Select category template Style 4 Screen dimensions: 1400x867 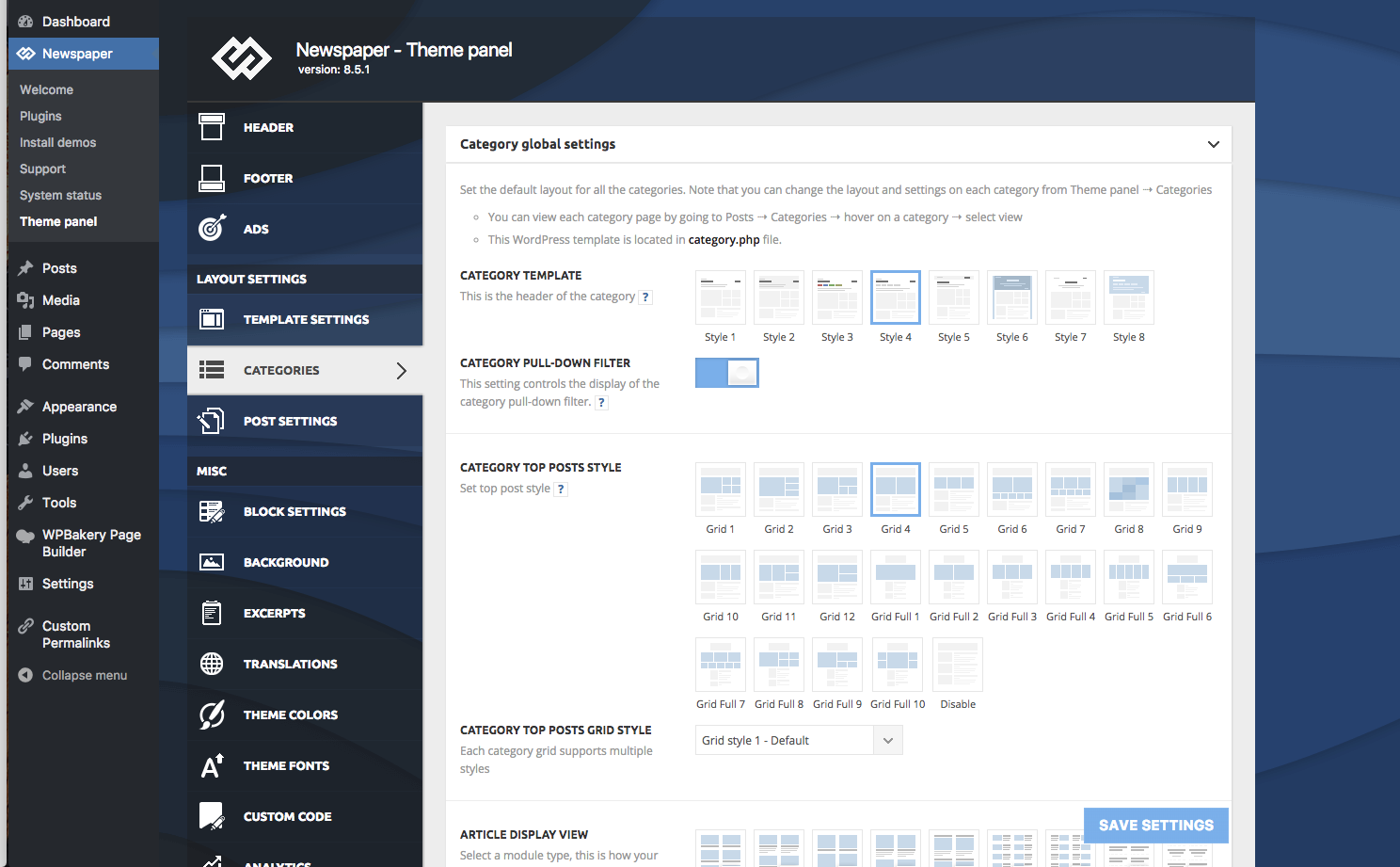coord(896,297)
